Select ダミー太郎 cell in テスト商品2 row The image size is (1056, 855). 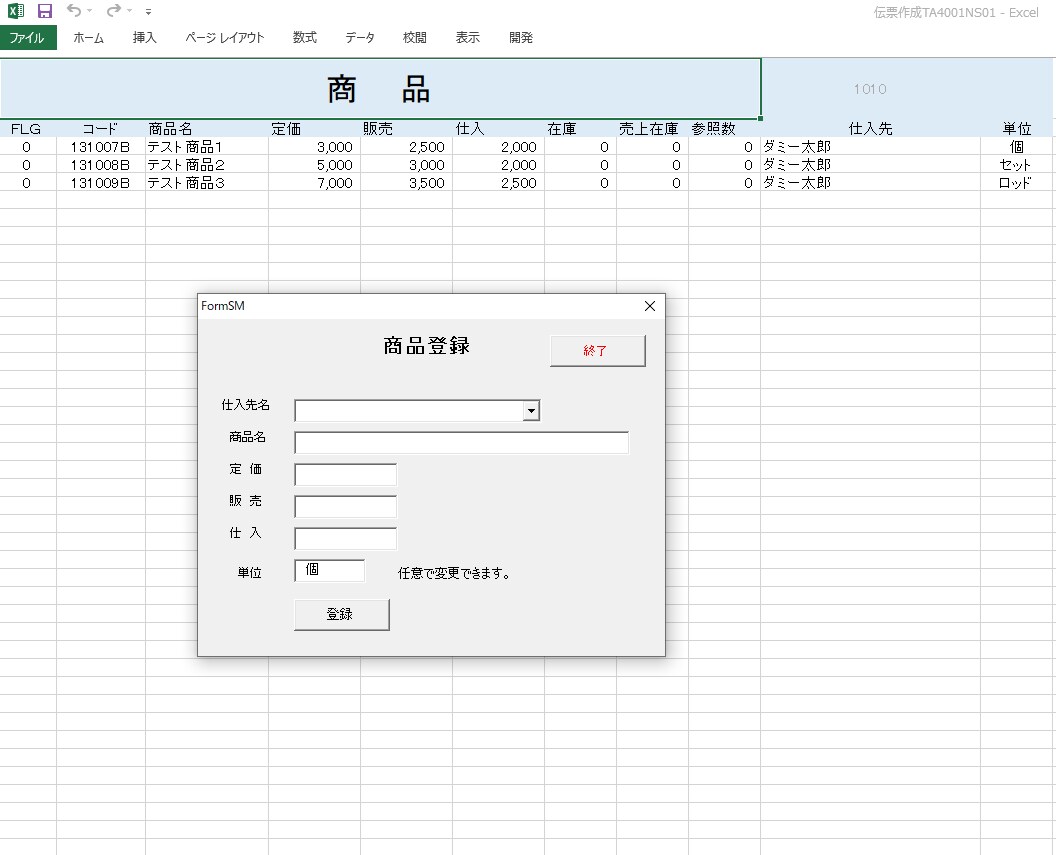(871, 165)
